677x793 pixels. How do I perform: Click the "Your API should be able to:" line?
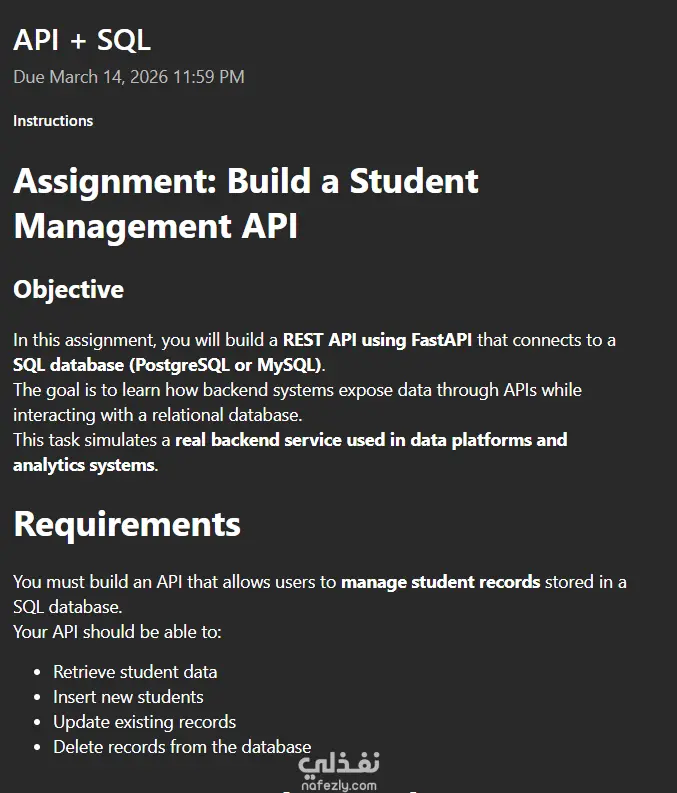click(x=117, y=632)
